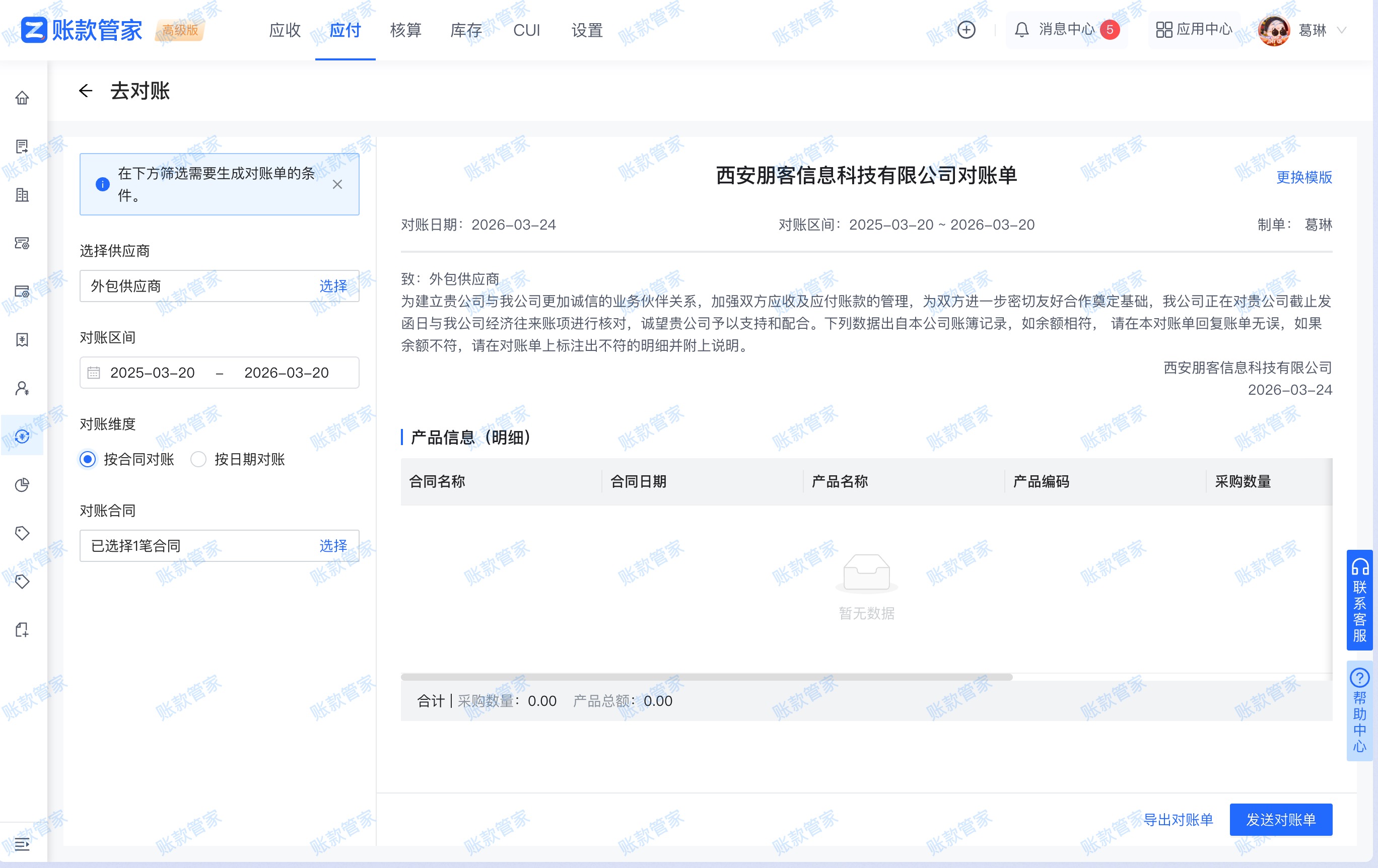Open the 对账区间 start date picker
Screen dimensions: 1378x868
(x=152, y=373)
